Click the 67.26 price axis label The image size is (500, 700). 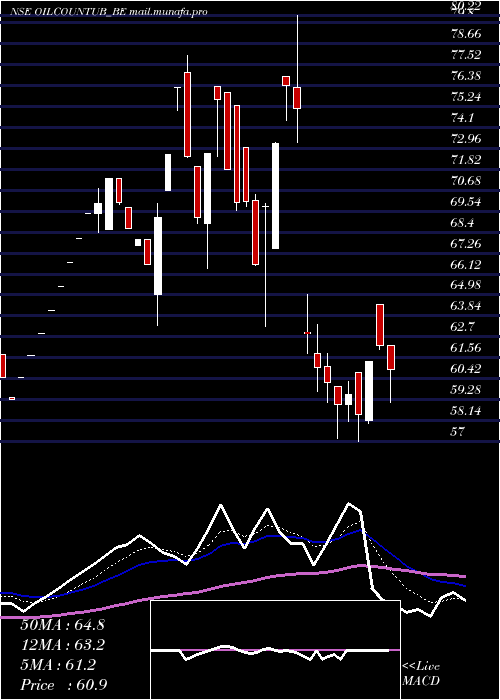click(466, 244)
